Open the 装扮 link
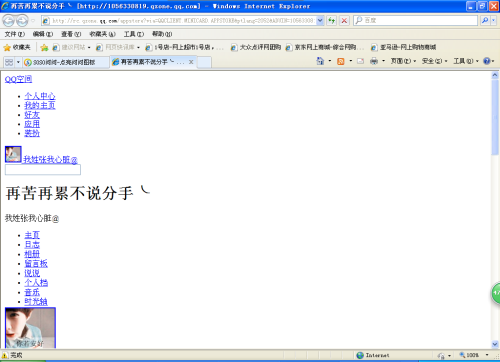The height and width of the screenshot is (362, 500). click(32, 133)
